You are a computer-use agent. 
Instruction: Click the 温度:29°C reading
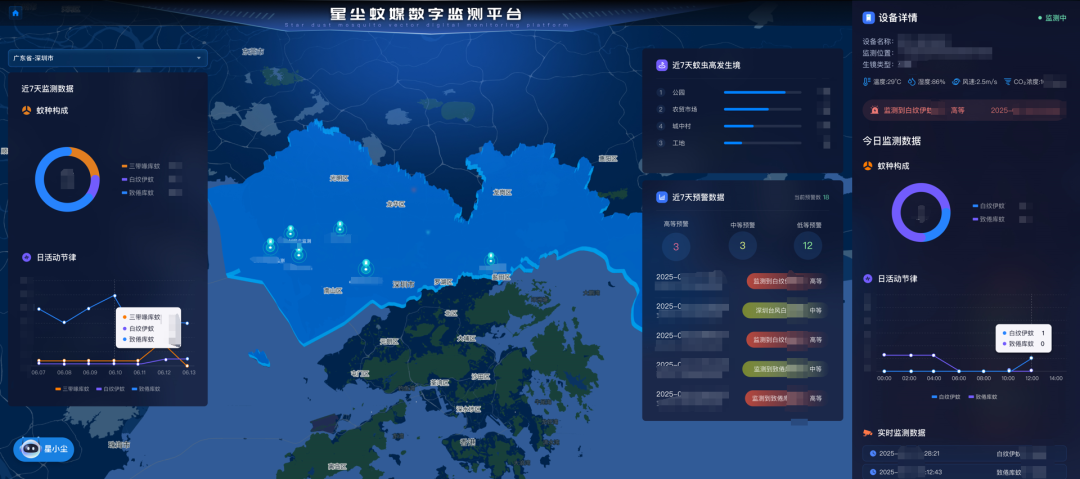[888, 81]
